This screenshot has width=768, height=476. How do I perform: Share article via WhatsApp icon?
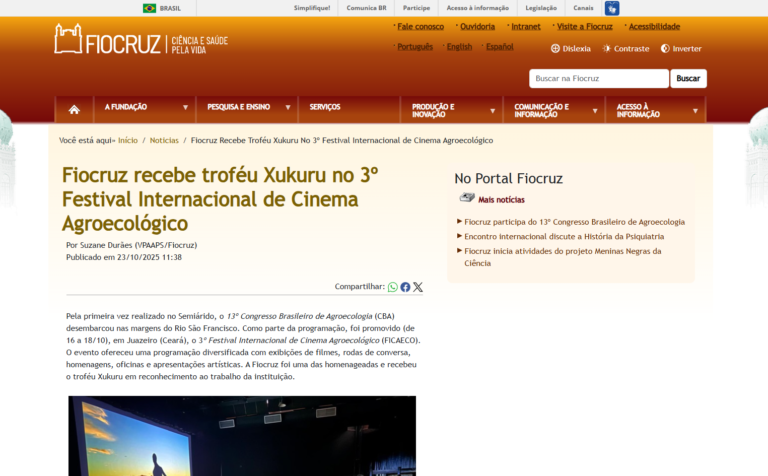click(393, 287)
